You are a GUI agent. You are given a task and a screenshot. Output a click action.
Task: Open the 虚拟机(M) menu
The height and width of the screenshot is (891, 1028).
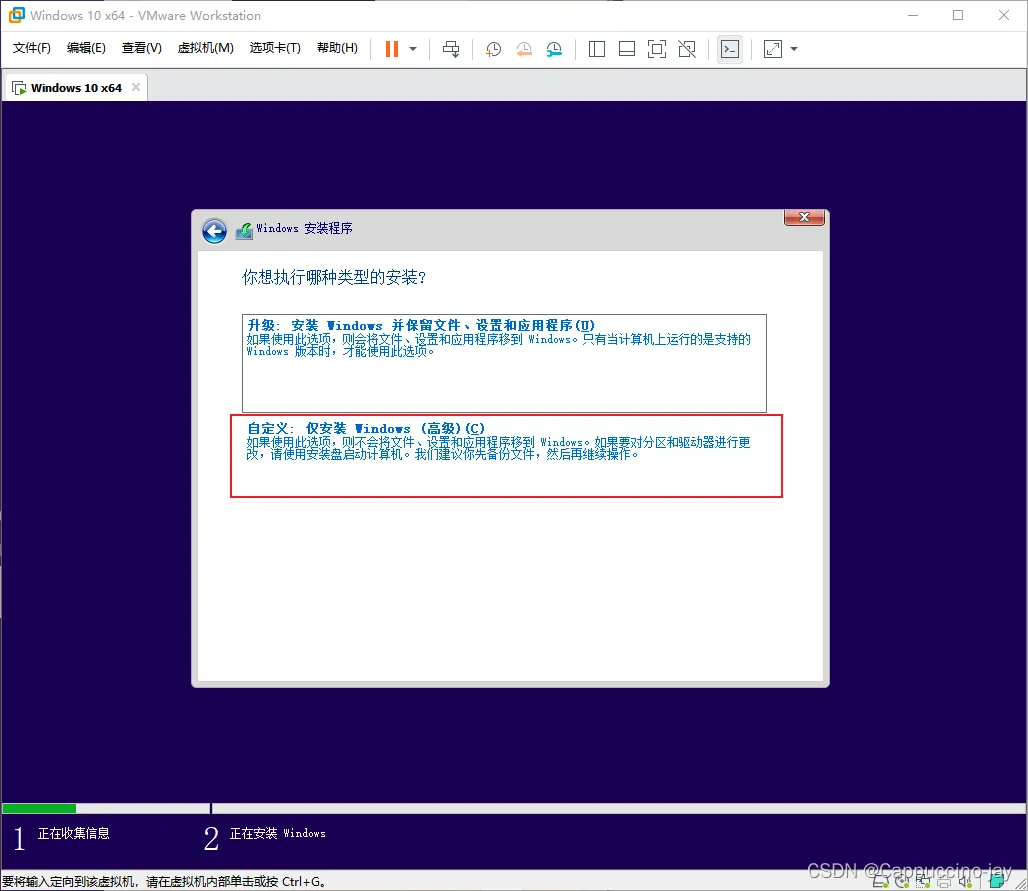pyautogui.click(x=205, y=48)
